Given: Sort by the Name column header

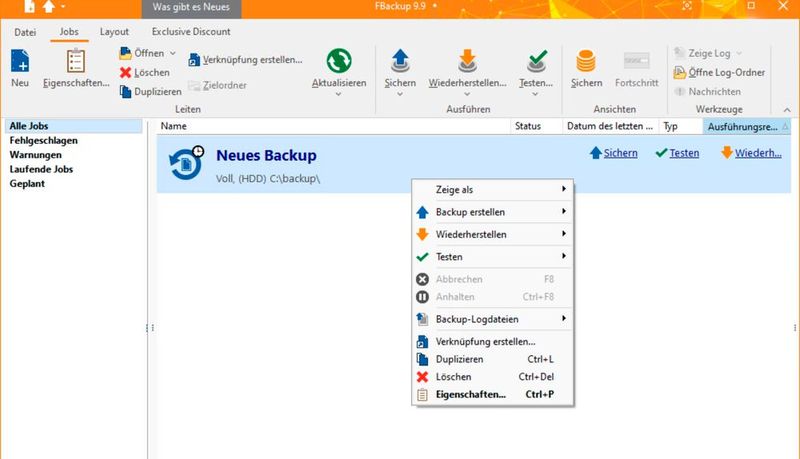Looking at the screenshot, I should tap(334, 126).
